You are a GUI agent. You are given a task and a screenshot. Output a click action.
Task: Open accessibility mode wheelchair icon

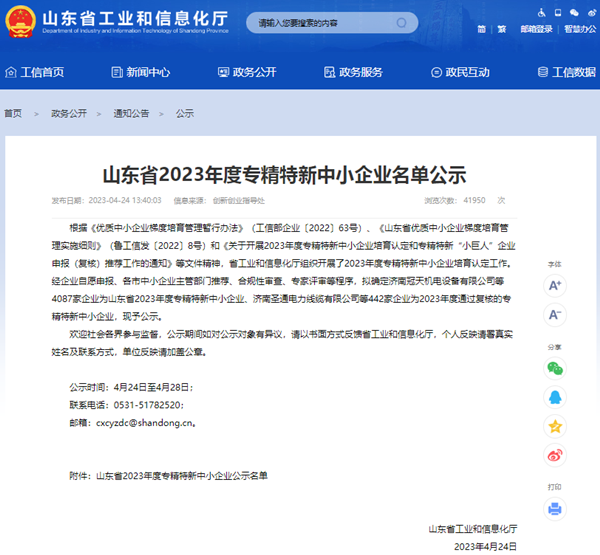[x=541, y=12]
